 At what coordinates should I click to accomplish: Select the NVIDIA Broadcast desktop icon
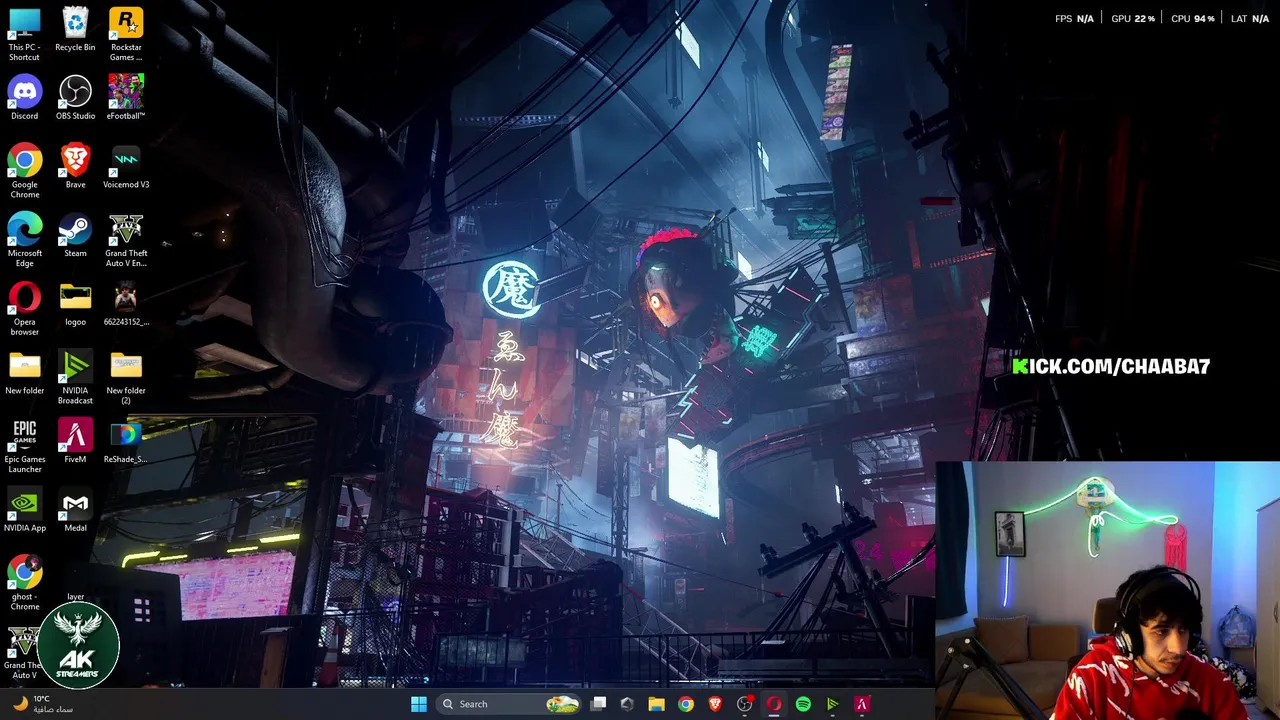75,378
